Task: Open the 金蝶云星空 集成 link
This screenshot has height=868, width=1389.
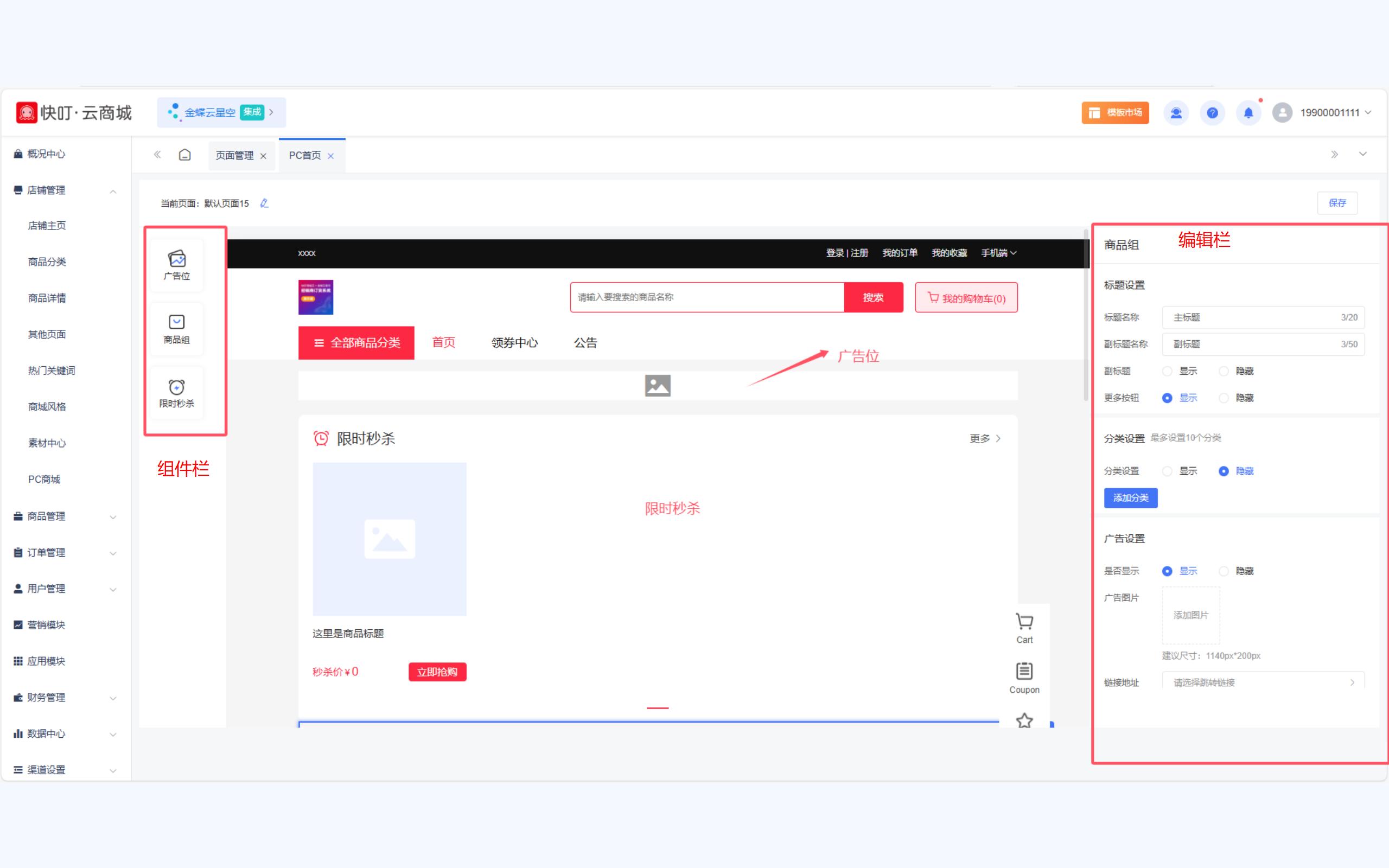Action: point(221,112)
